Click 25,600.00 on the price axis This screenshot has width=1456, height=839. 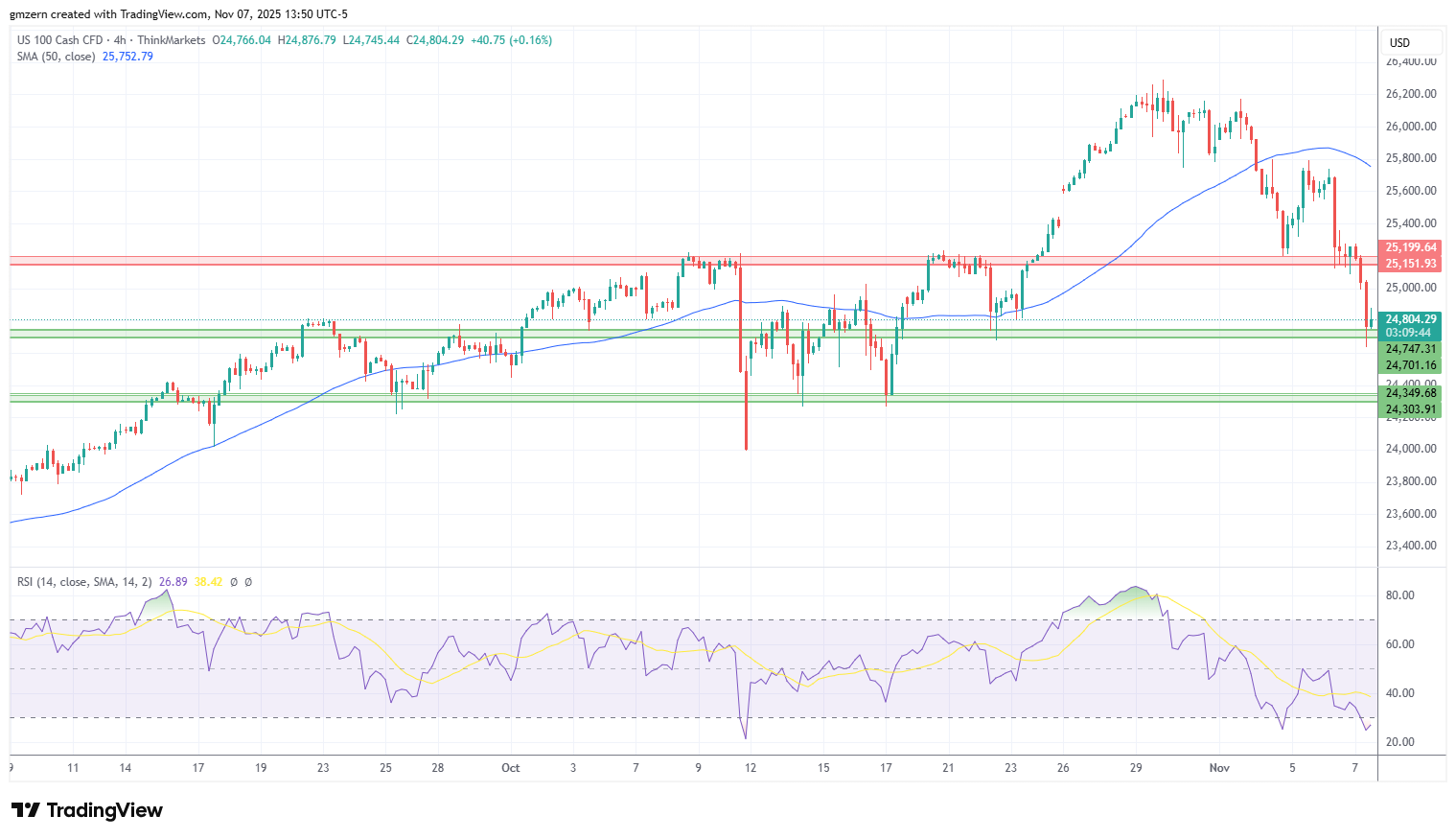1411,191
